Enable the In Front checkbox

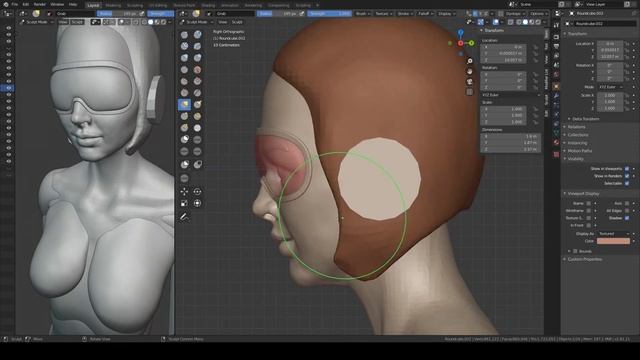[x=589, y=225]
